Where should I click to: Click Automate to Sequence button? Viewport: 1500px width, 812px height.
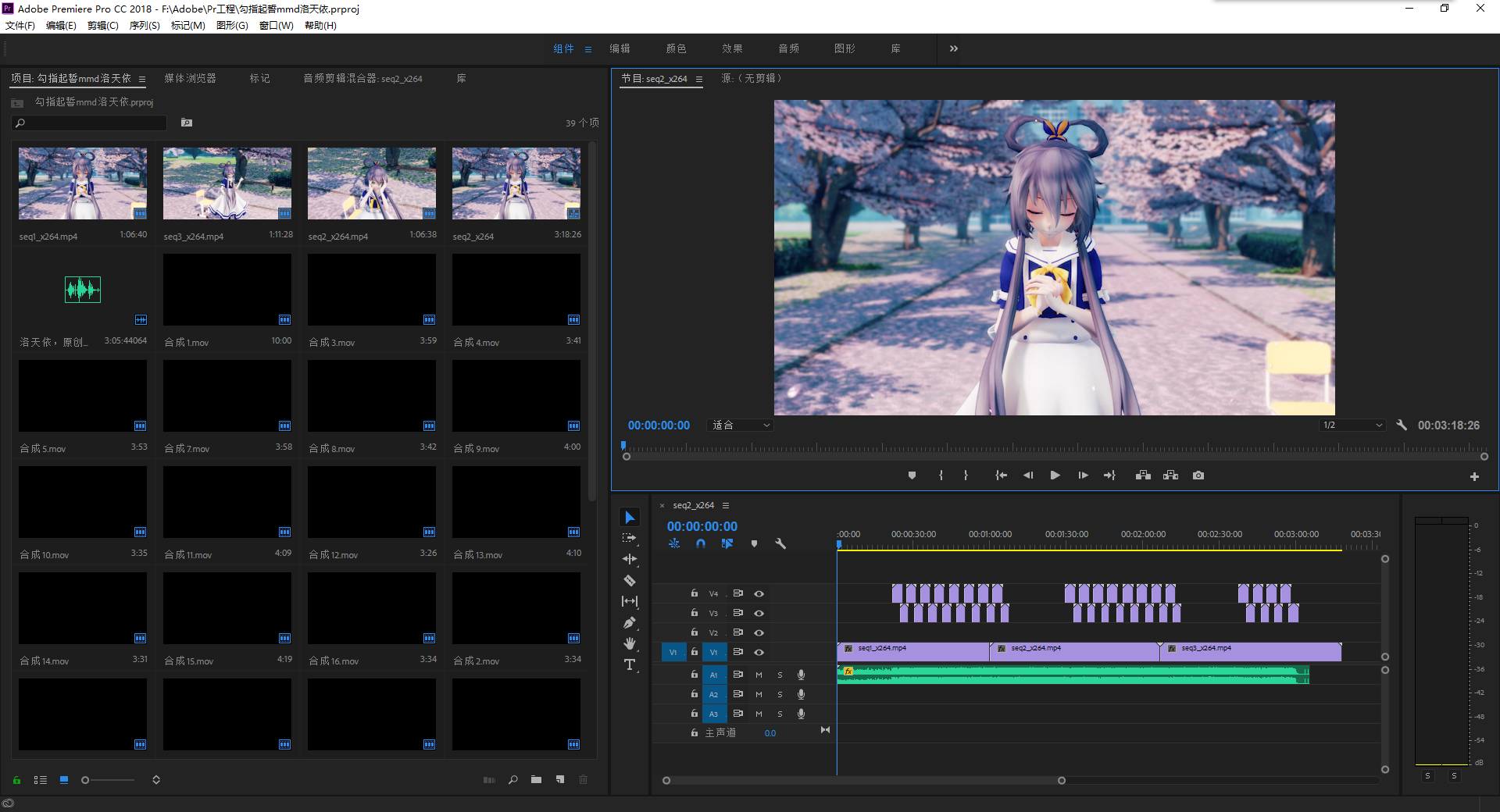pyautogui.click(x=489, y=780)
